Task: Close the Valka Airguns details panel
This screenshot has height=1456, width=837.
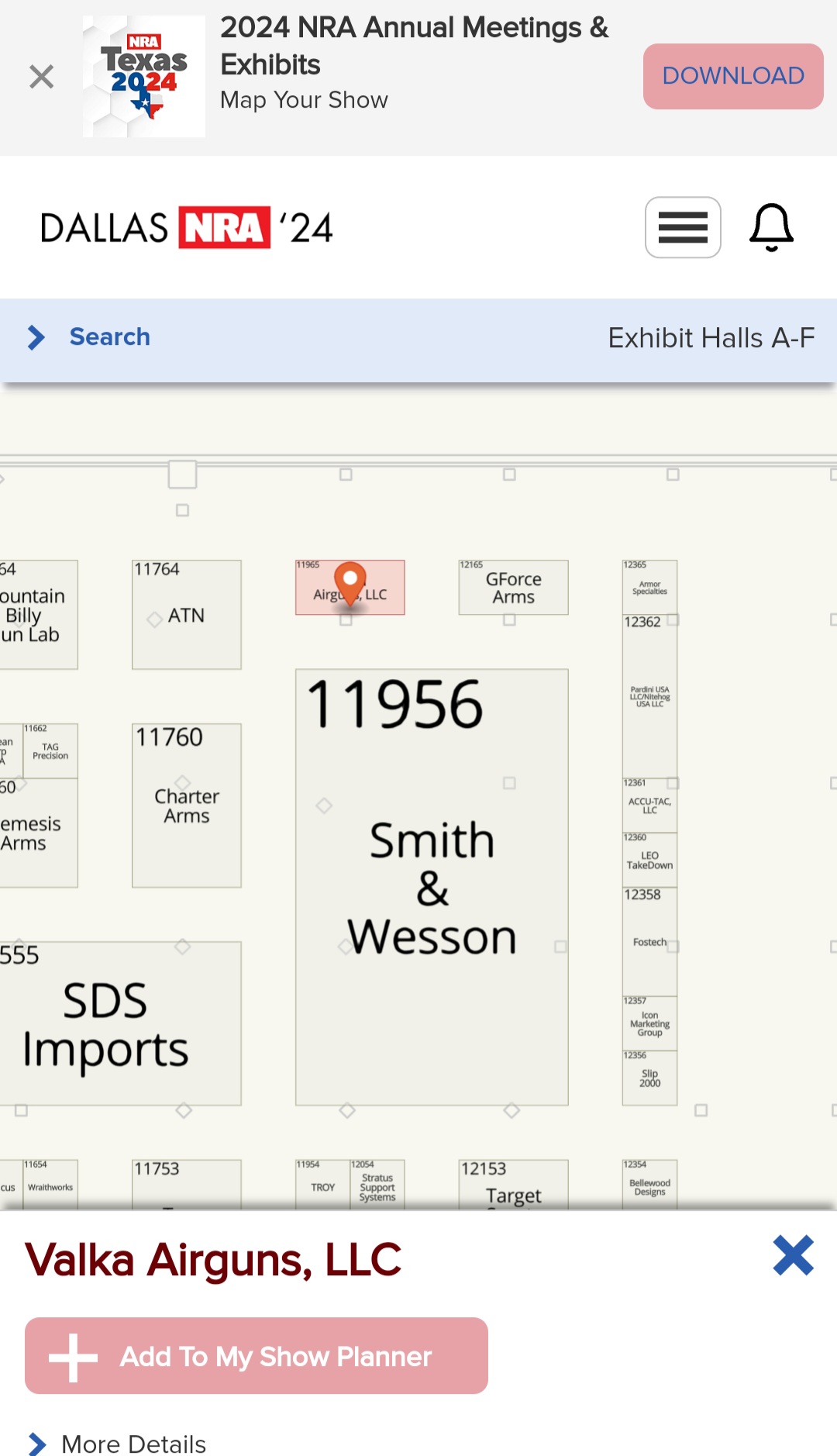Action: 794,1255
